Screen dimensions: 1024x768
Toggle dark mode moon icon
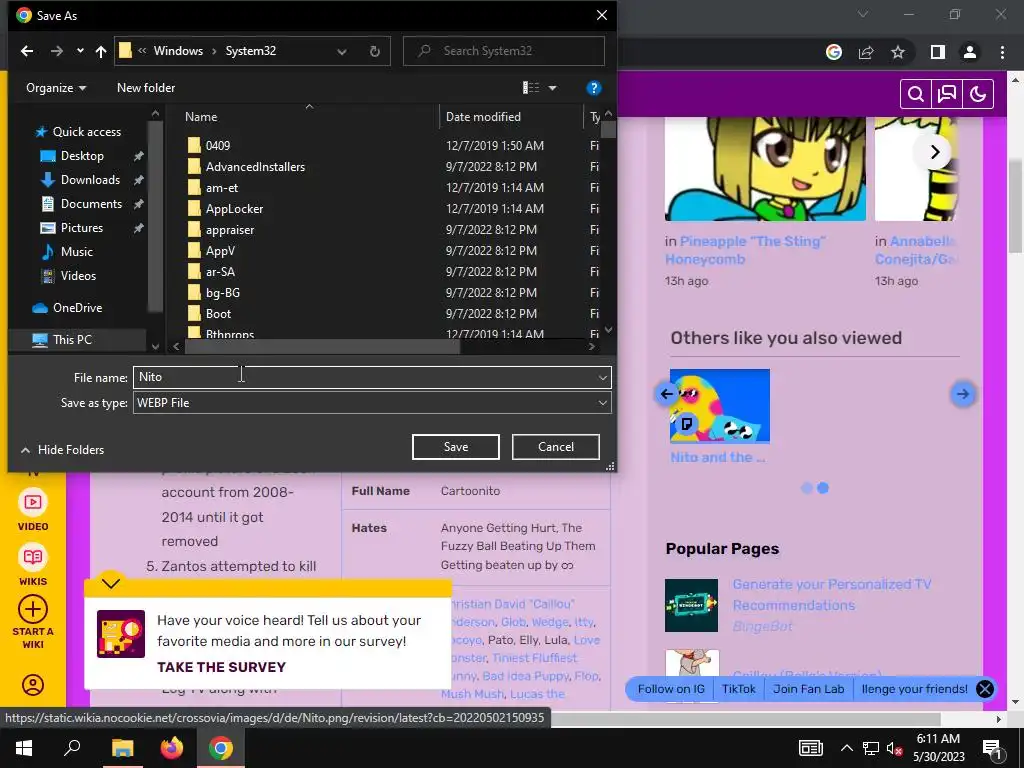point(978,95)
